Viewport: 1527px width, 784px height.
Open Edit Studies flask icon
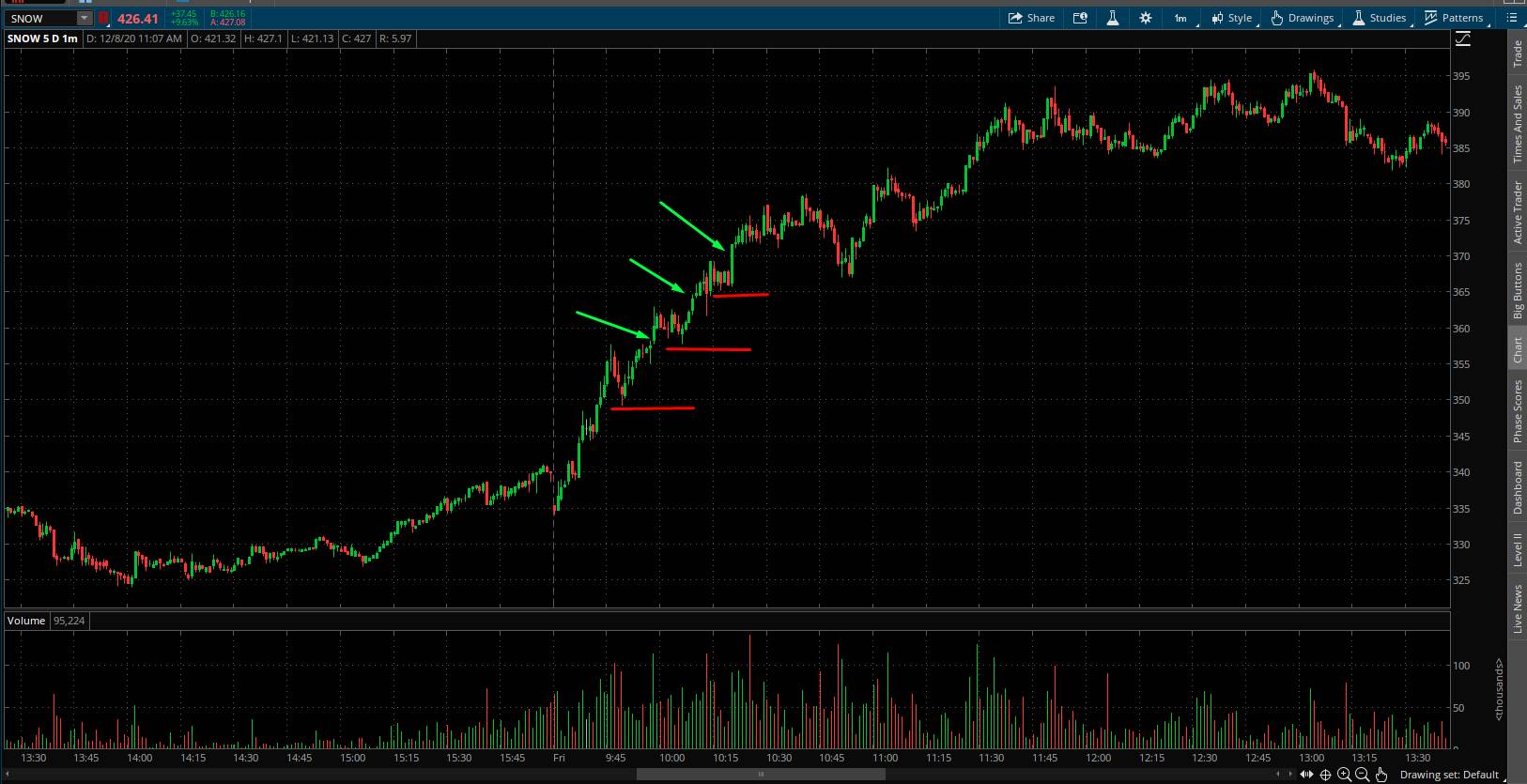pos(1113,18)
